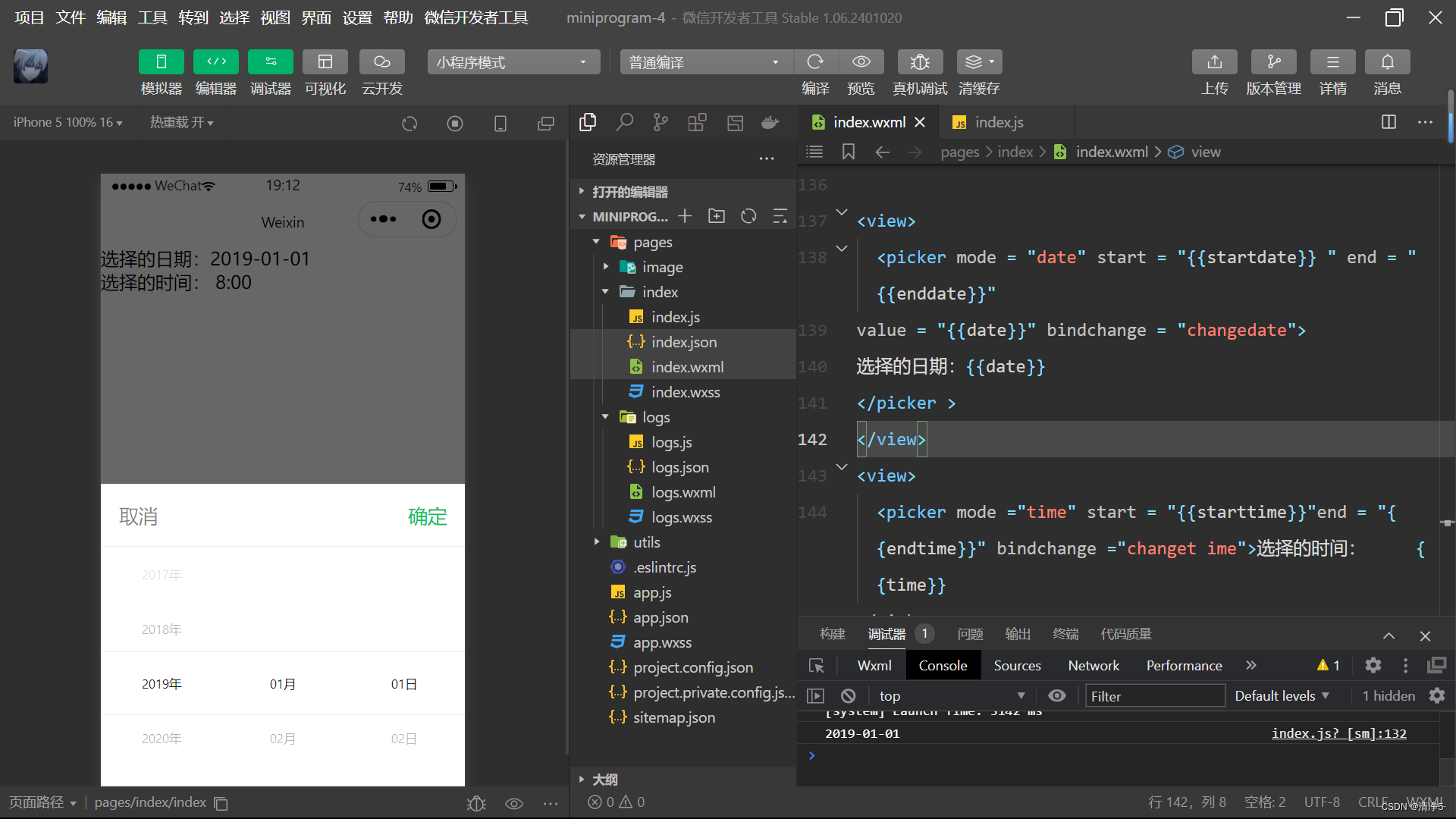The width and height of the screenshot is (1456, 819).
Task: Click the split editor icon
Action: [1389, 122]
